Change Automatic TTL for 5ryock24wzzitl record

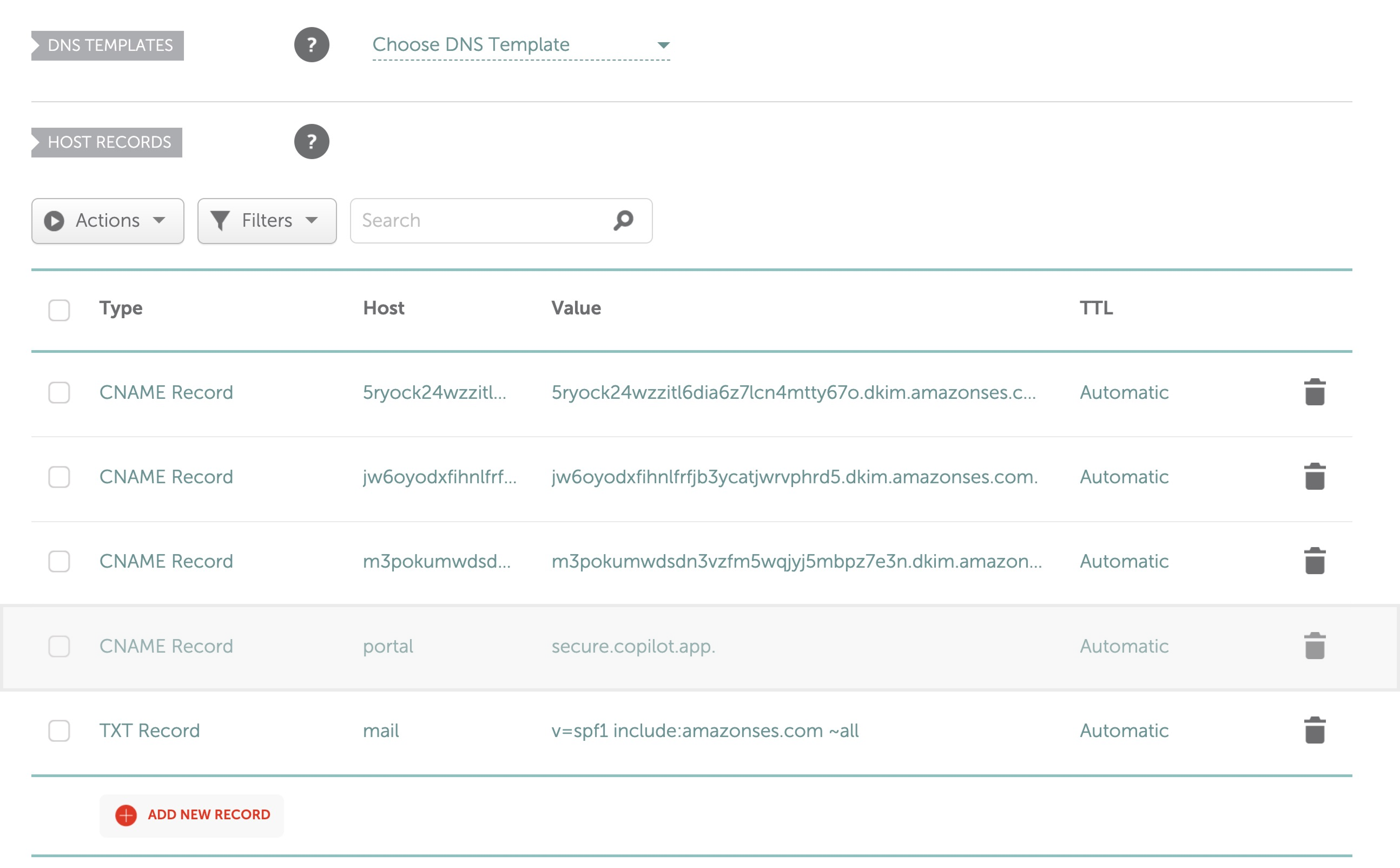click(x=1124, y=393)
